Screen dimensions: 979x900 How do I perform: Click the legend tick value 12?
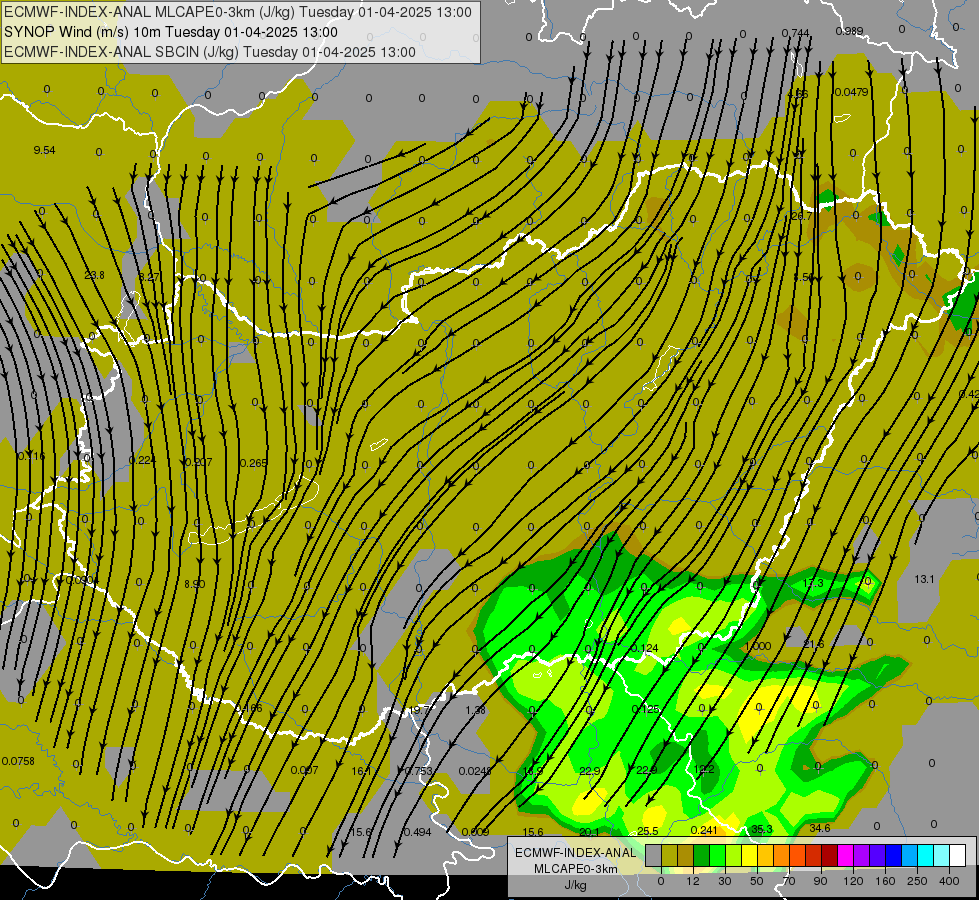click(693, 881)
